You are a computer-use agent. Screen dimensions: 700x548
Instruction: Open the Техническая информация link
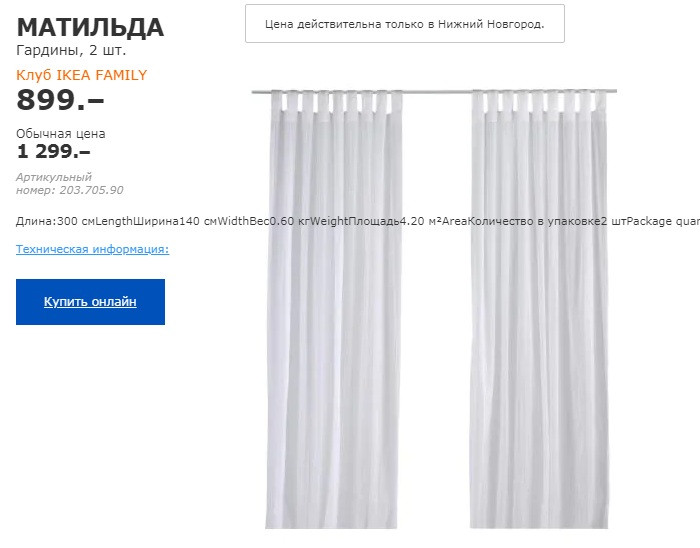click(92, 249)
